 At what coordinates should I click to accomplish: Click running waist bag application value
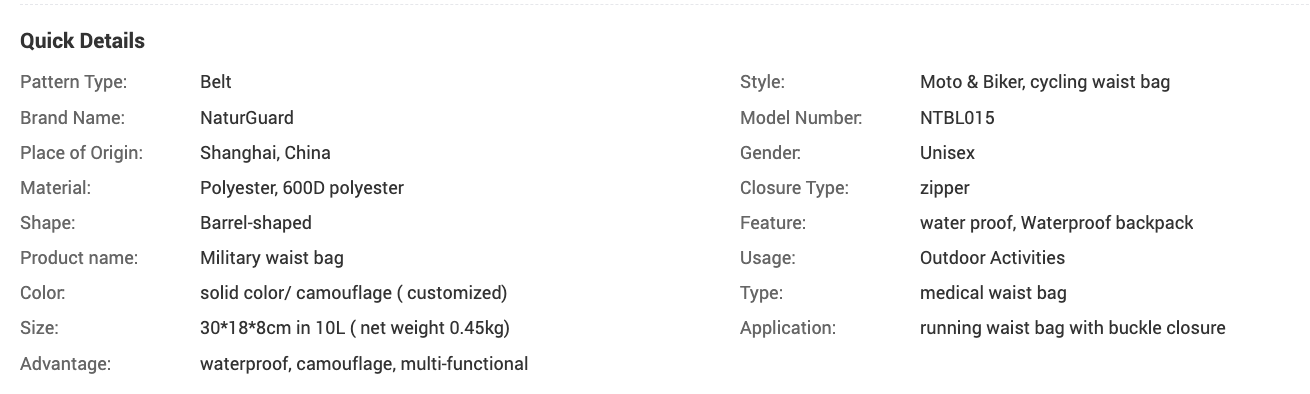(1073, 328)
